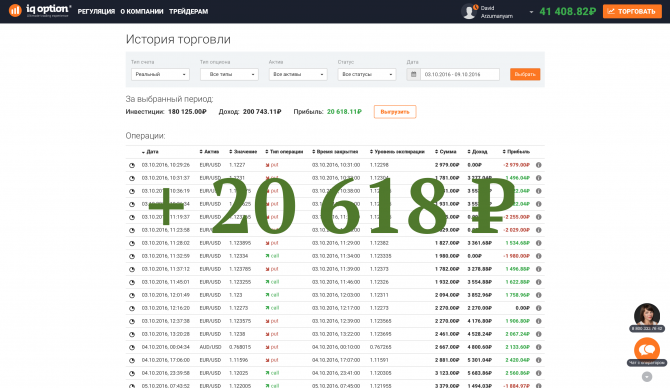Click info icon of 11:32:59 row
Viewport: 670px width, 388px height.
point(538,256)
